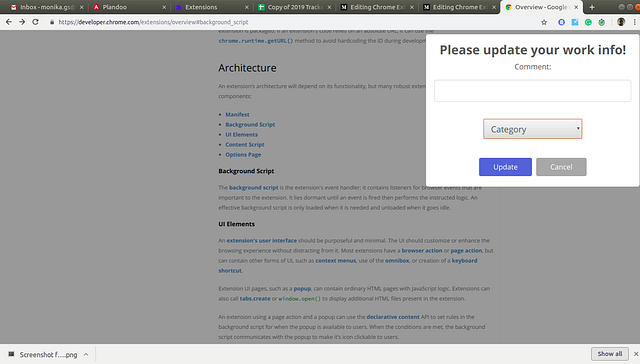
Task: Follow the declarative content link
Action: pos(393,317)
